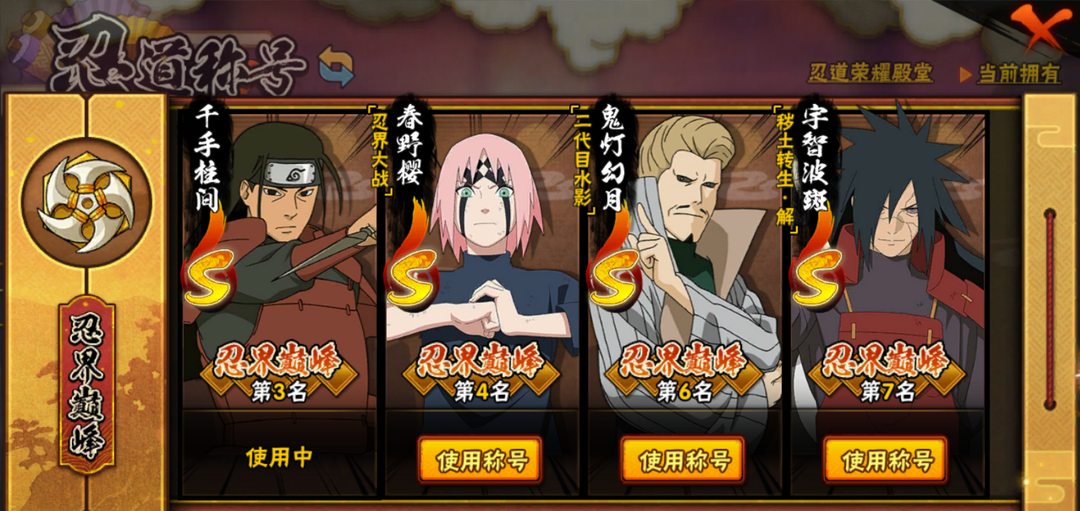Select the 忍界巅峰 category tab
This screenshot has width=1080, height=511.
[85, 386]
